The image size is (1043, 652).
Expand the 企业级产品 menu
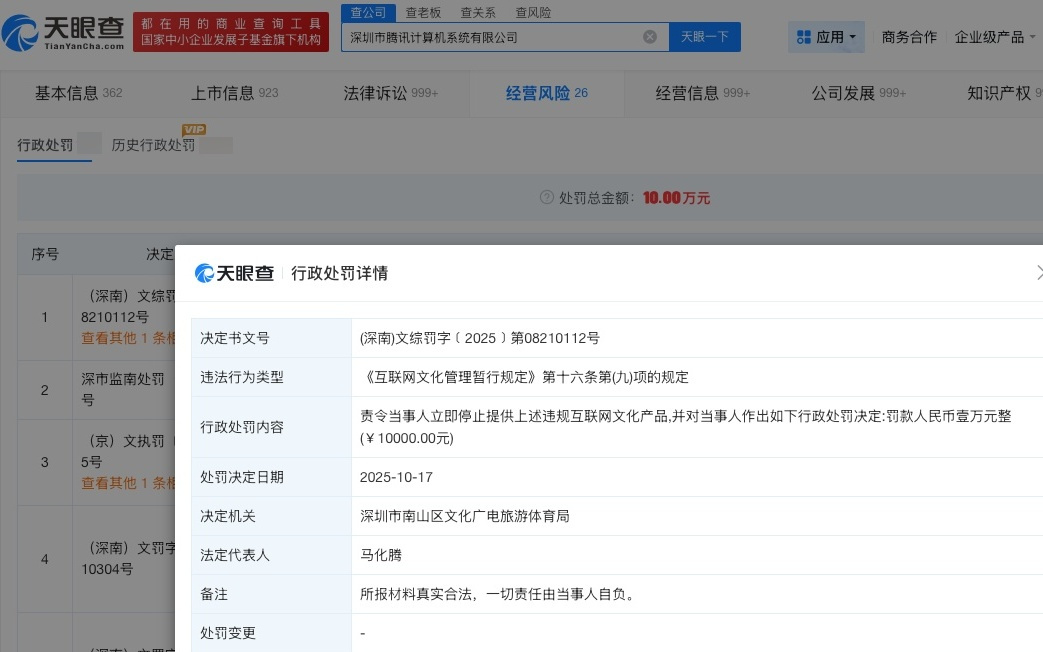pos(997,37)
